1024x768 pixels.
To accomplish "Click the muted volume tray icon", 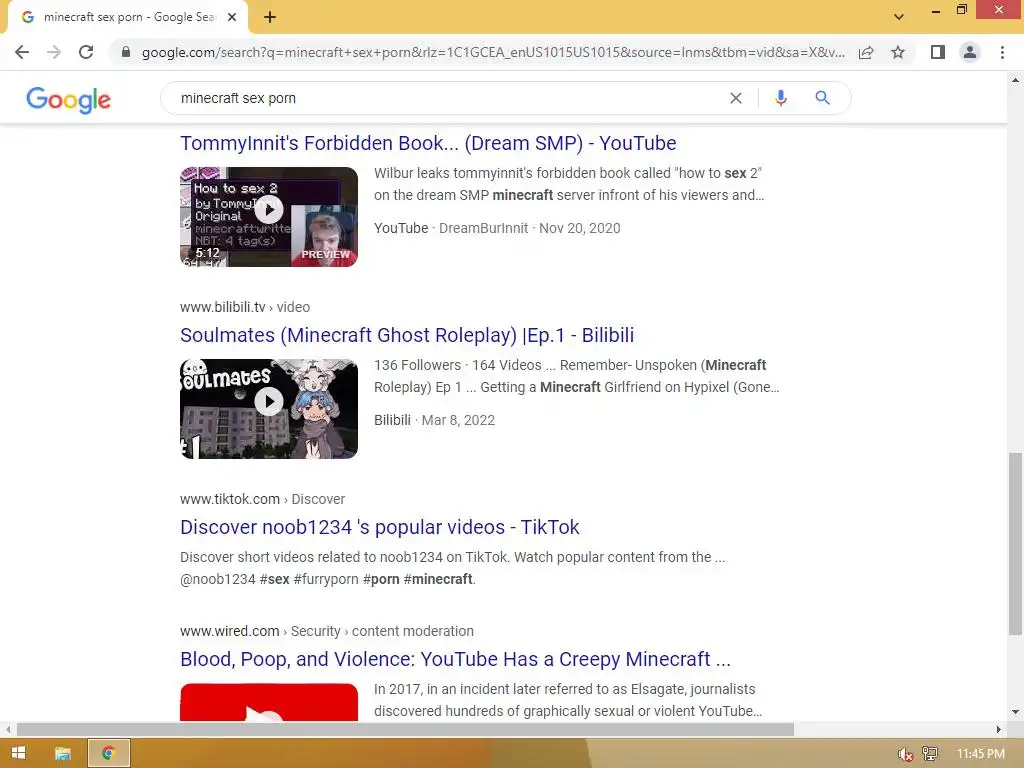I will coord(904,754).
